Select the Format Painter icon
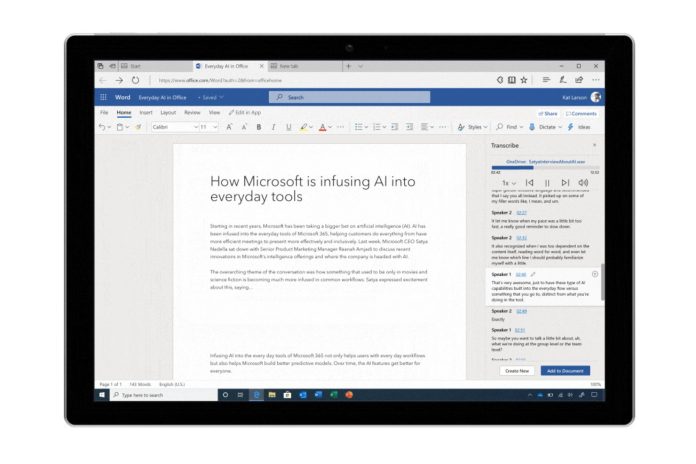The width and height of the screenshot is (696, 464). point(138,127)
